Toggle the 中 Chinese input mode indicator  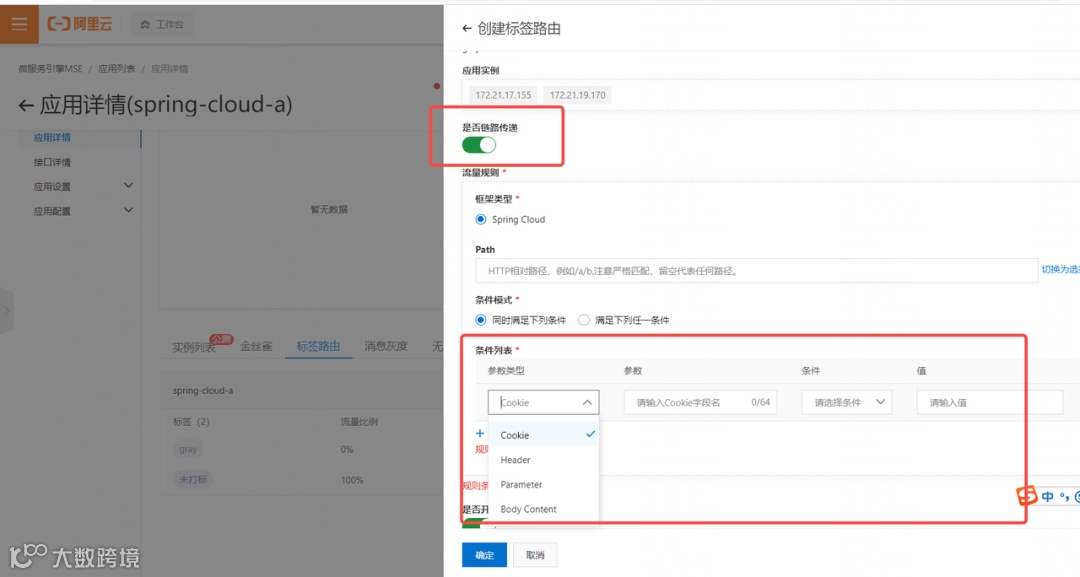click(1048, 496)
